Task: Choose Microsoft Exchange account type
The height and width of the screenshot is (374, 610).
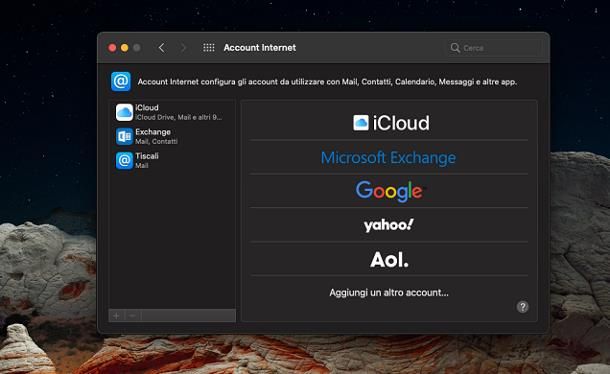Action: pyautogui.click(x=389, y=157)
